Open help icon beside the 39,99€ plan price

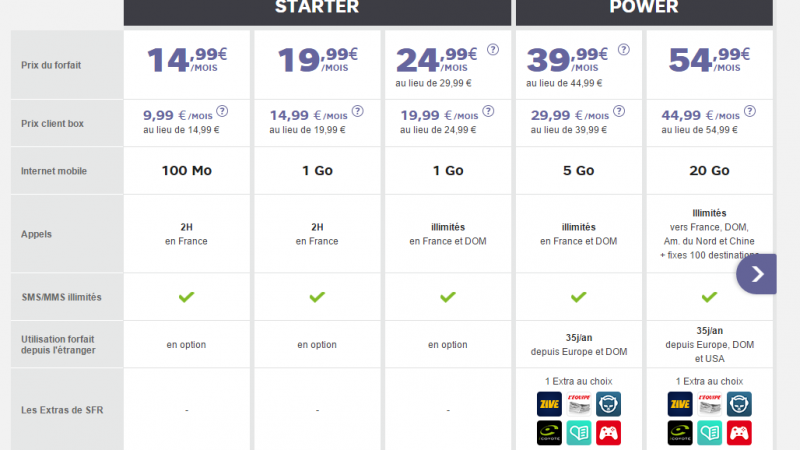click(624, 49)
